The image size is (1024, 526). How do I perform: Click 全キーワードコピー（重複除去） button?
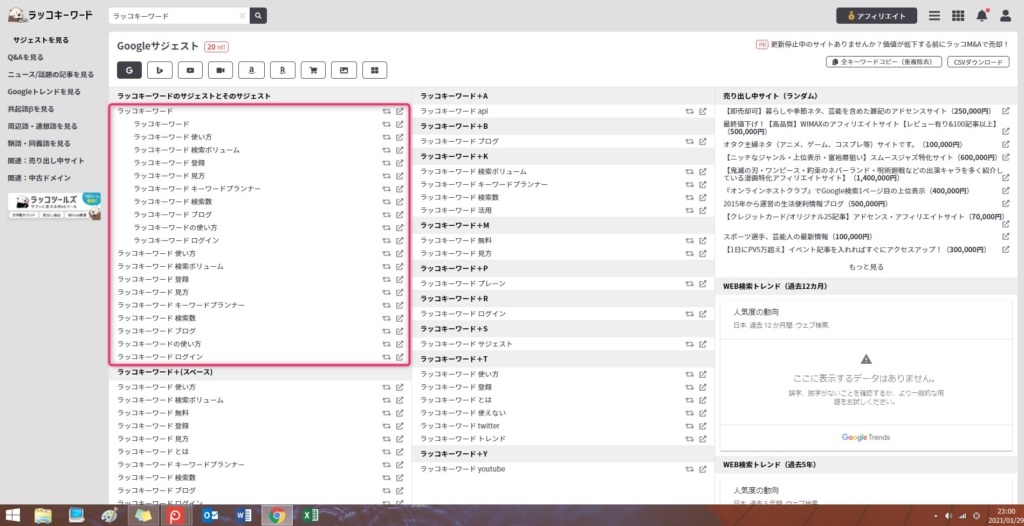(884, 62)
